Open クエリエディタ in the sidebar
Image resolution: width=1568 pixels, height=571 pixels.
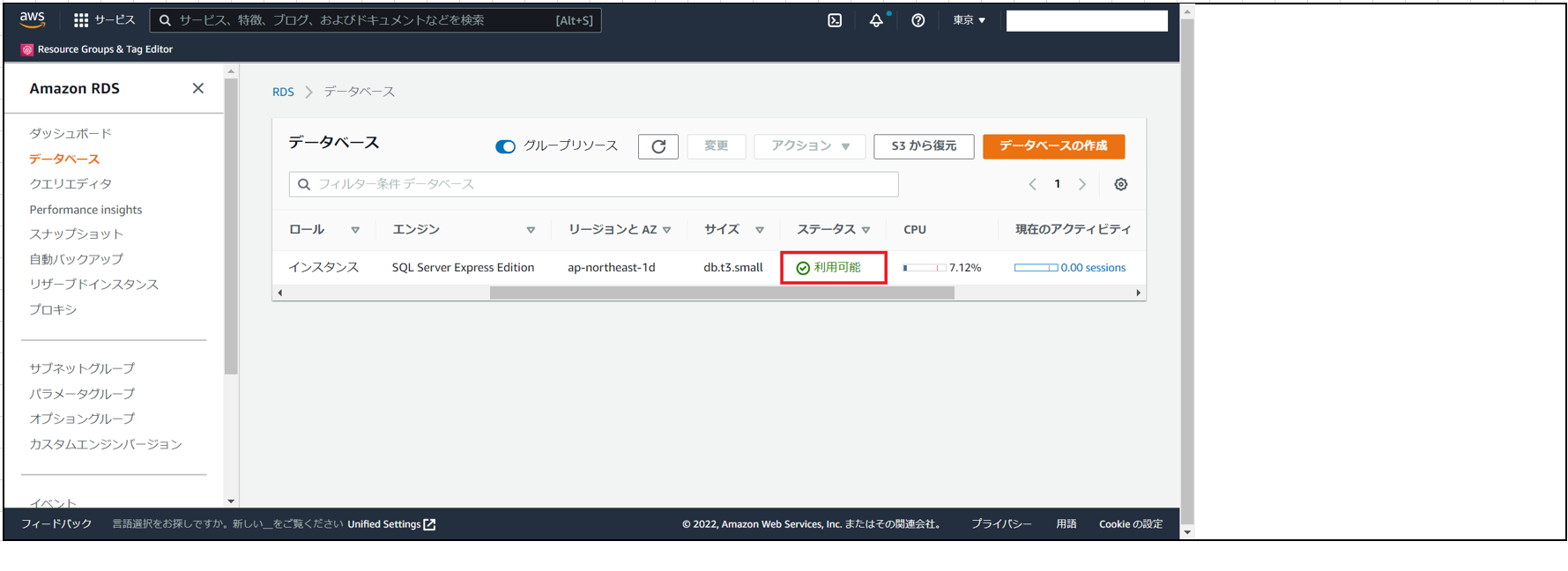coord(71,184)
